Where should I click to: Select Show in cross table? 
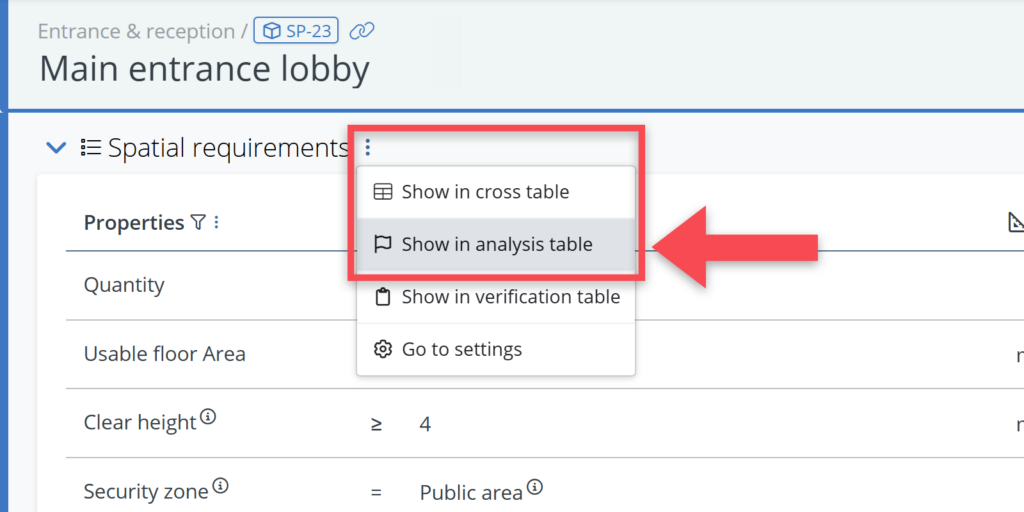point(485,192)
